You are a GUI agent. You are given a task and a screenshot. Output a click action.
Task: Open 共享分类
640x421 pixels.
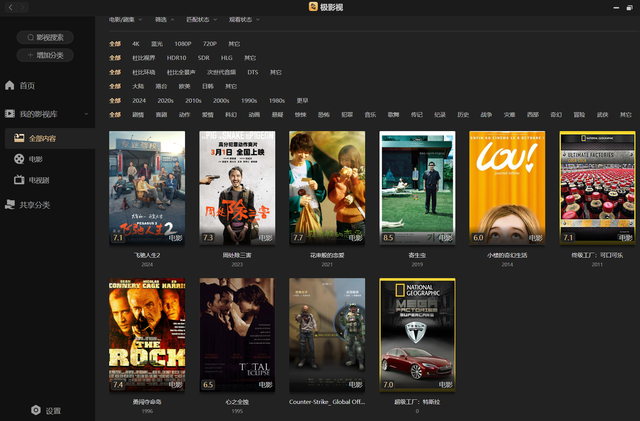coord(35,205)
